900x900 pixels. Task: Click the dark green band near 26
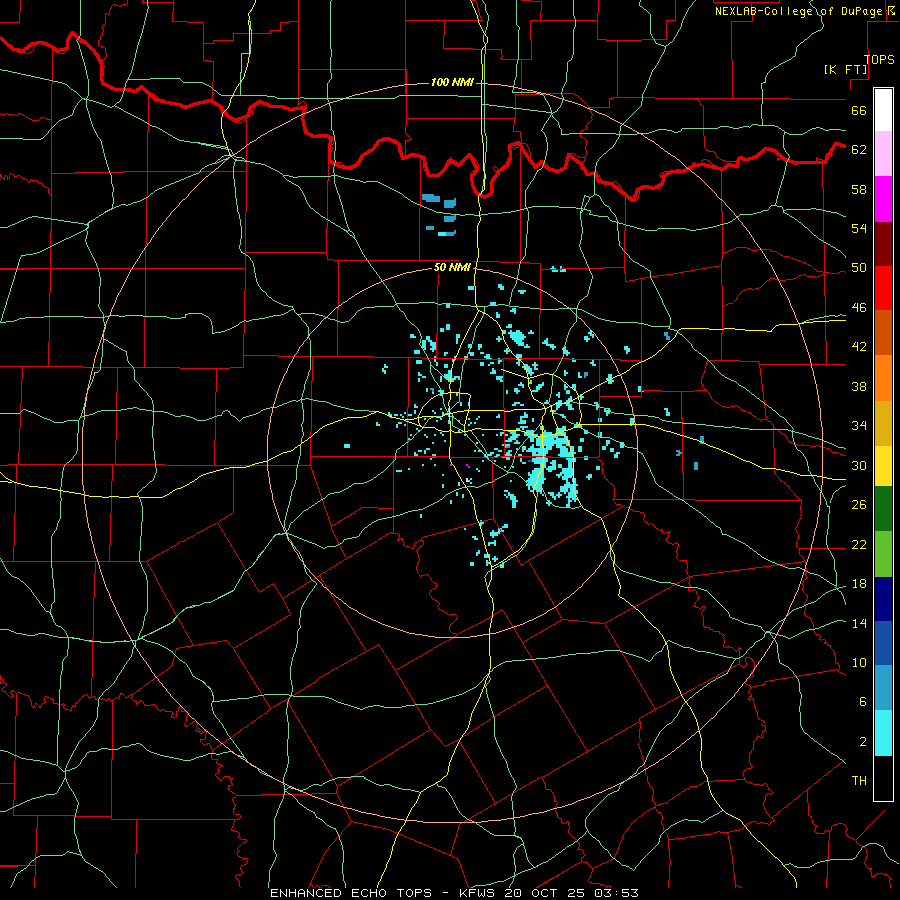pos(883,509)
